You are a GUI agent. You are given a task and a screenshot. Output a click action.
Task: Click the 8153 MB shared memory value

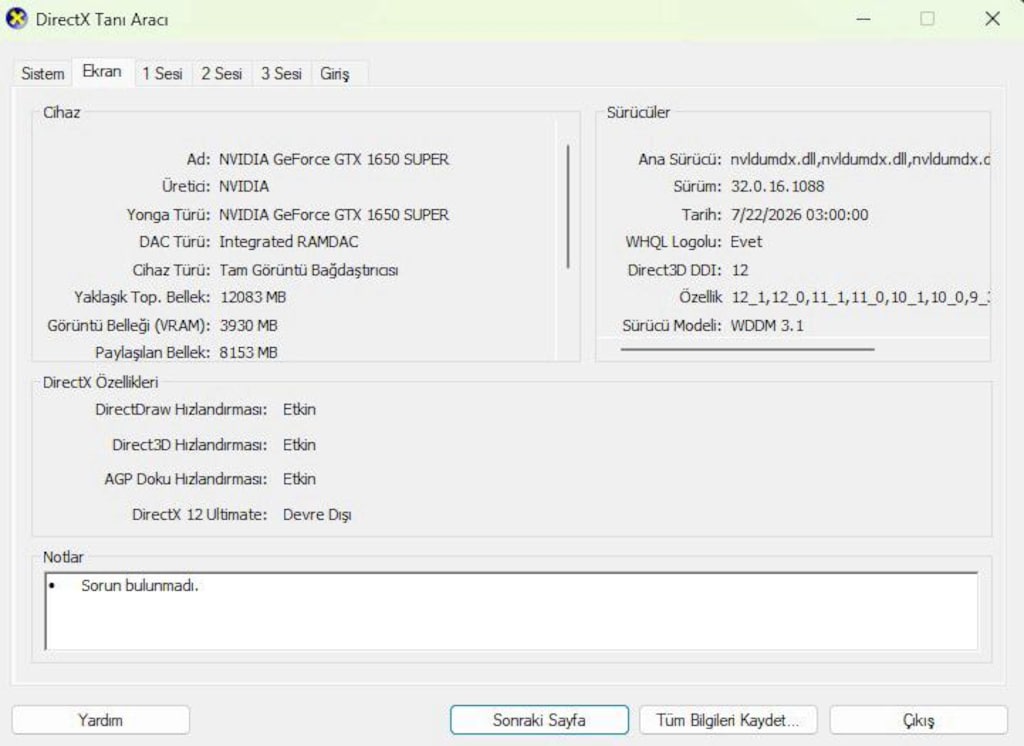point(248,353)
